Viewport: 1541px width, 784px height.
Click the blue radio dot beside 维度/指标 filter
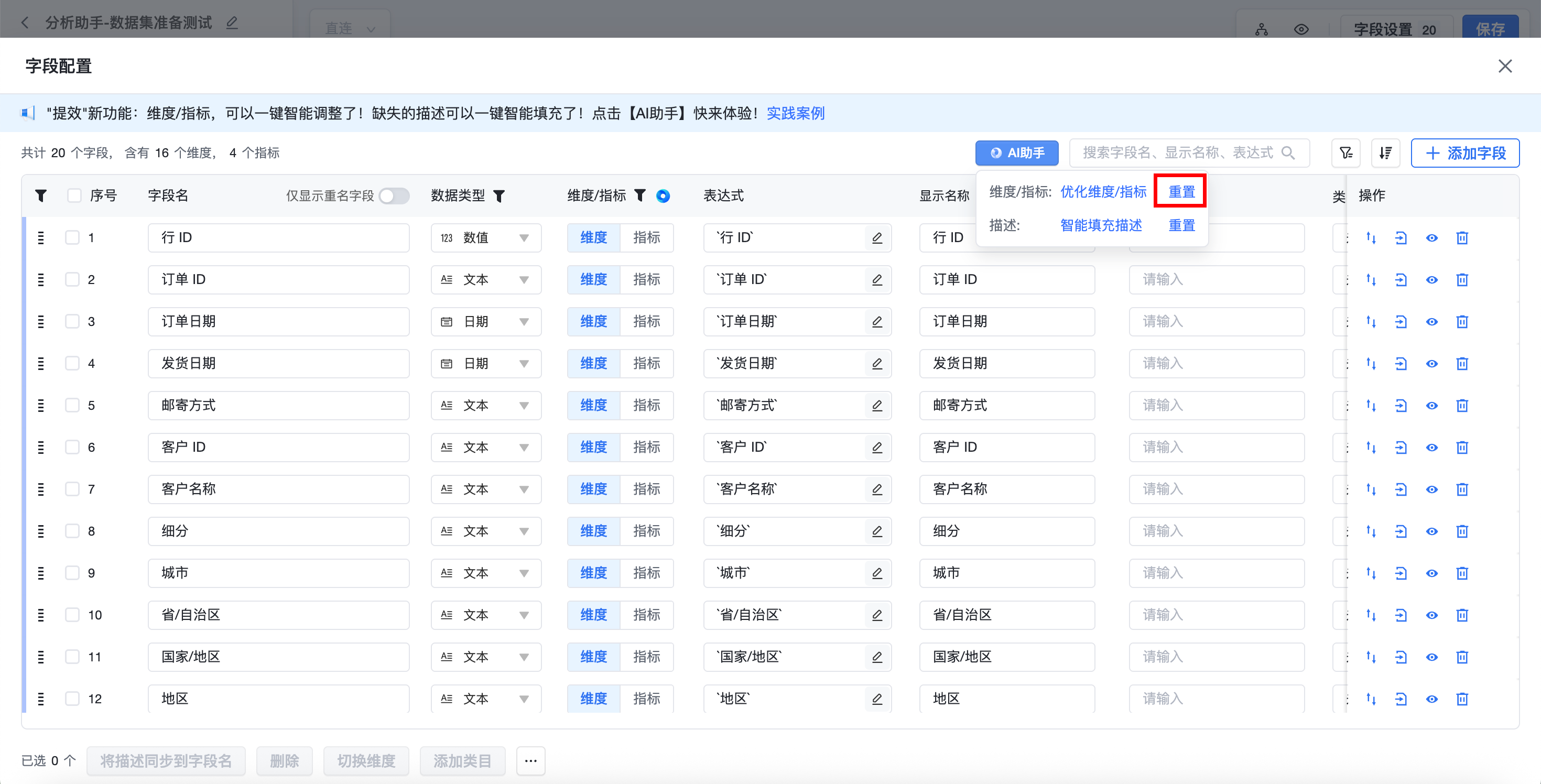663,195
